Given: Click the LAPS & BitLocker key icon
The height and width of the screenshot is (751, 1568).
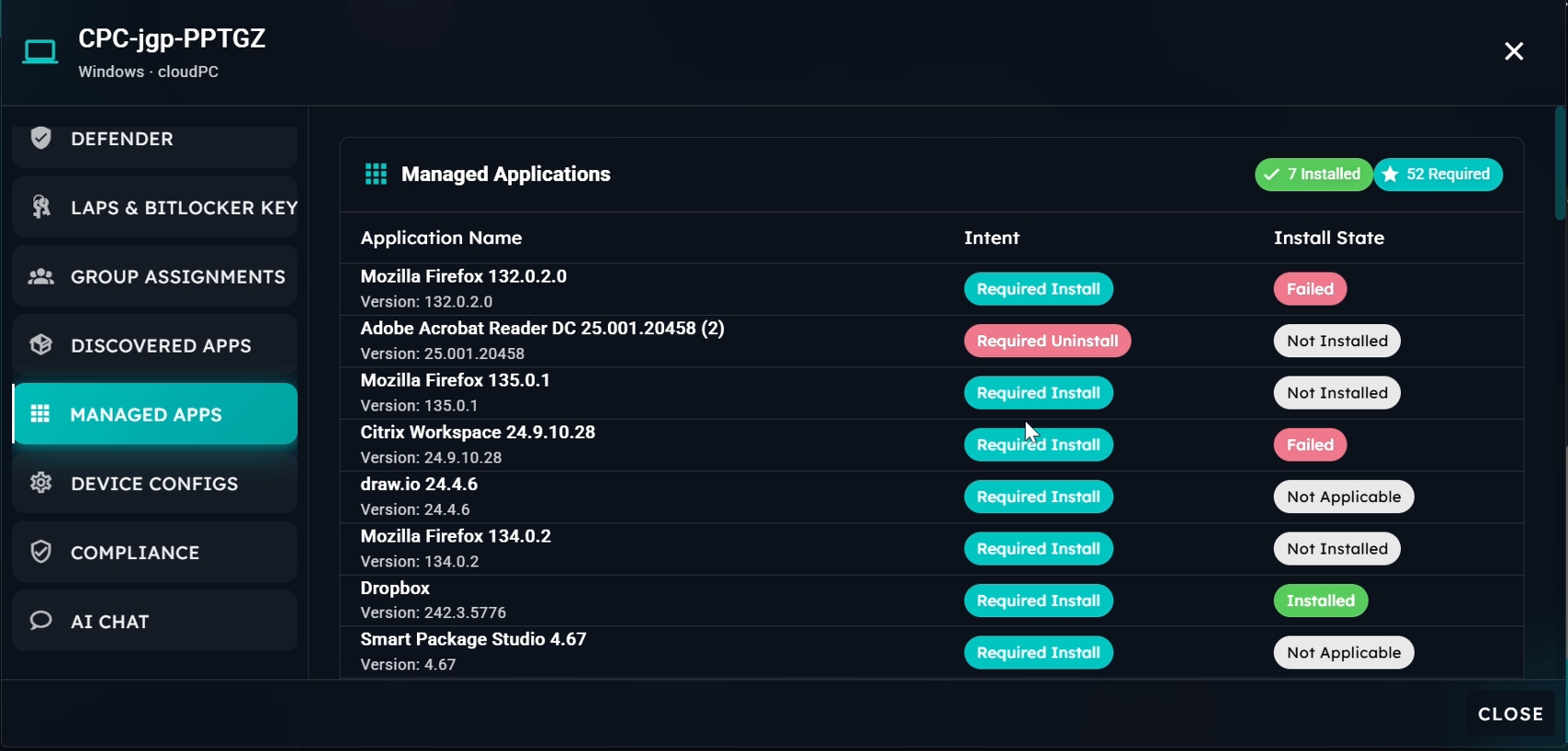Looking at the screenshot, I should click(40, 207).
